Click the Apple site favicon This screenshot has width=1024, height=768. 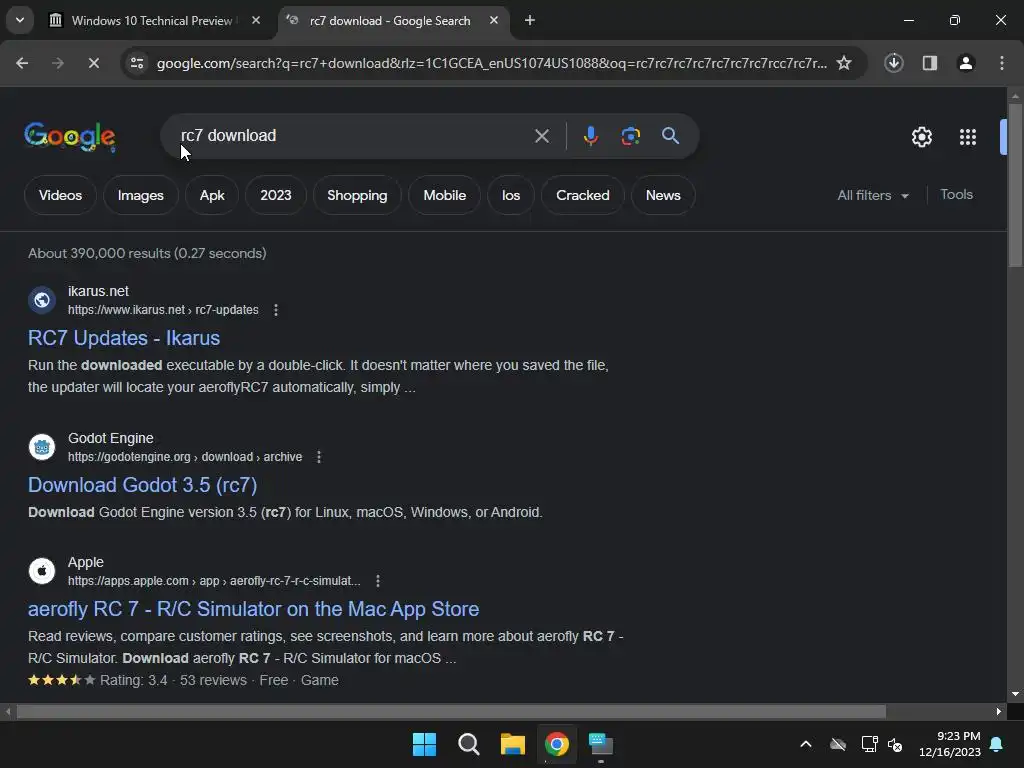pos(42,571)
